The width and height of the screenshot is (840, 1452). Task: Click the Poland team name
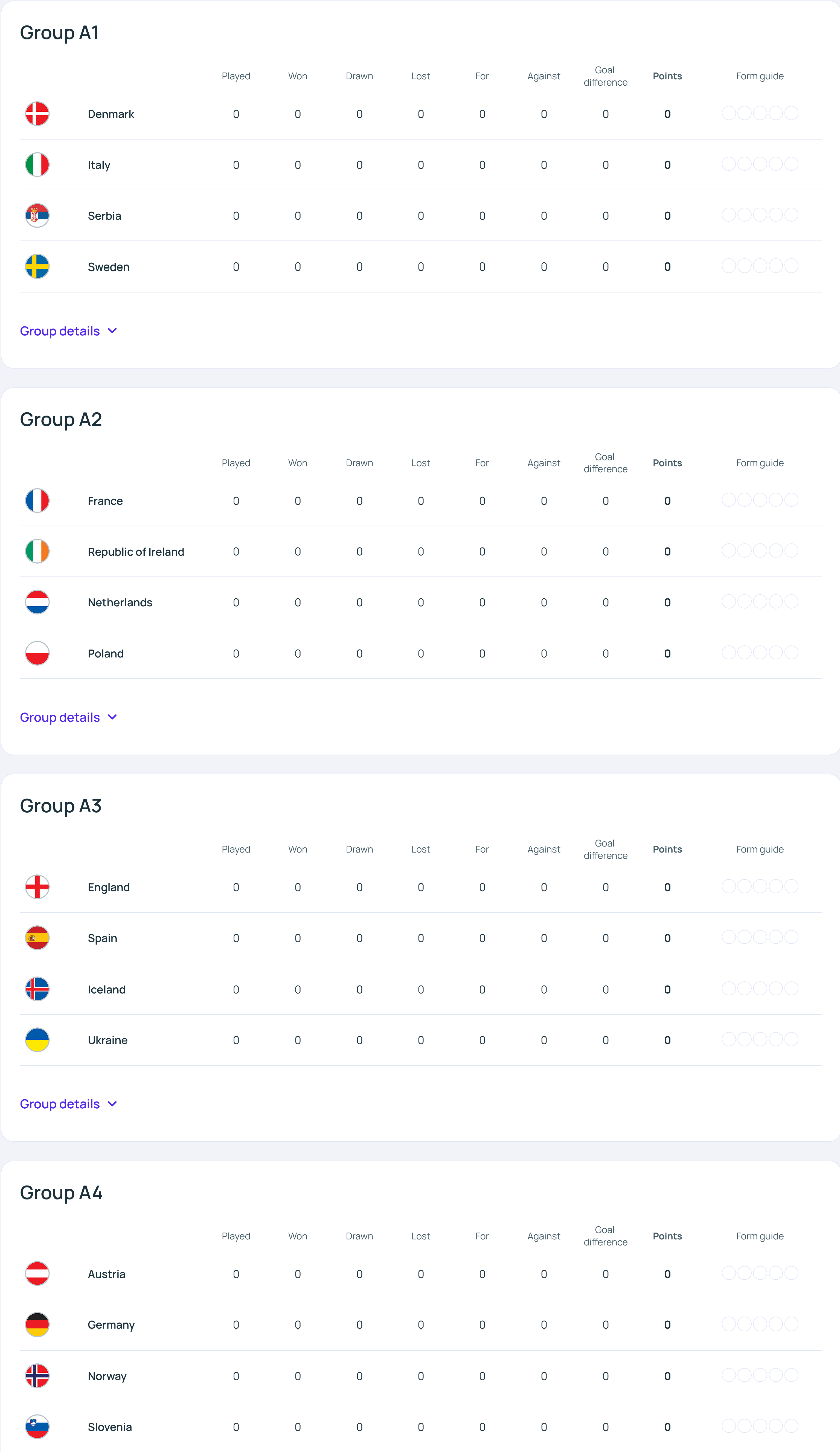105,653
